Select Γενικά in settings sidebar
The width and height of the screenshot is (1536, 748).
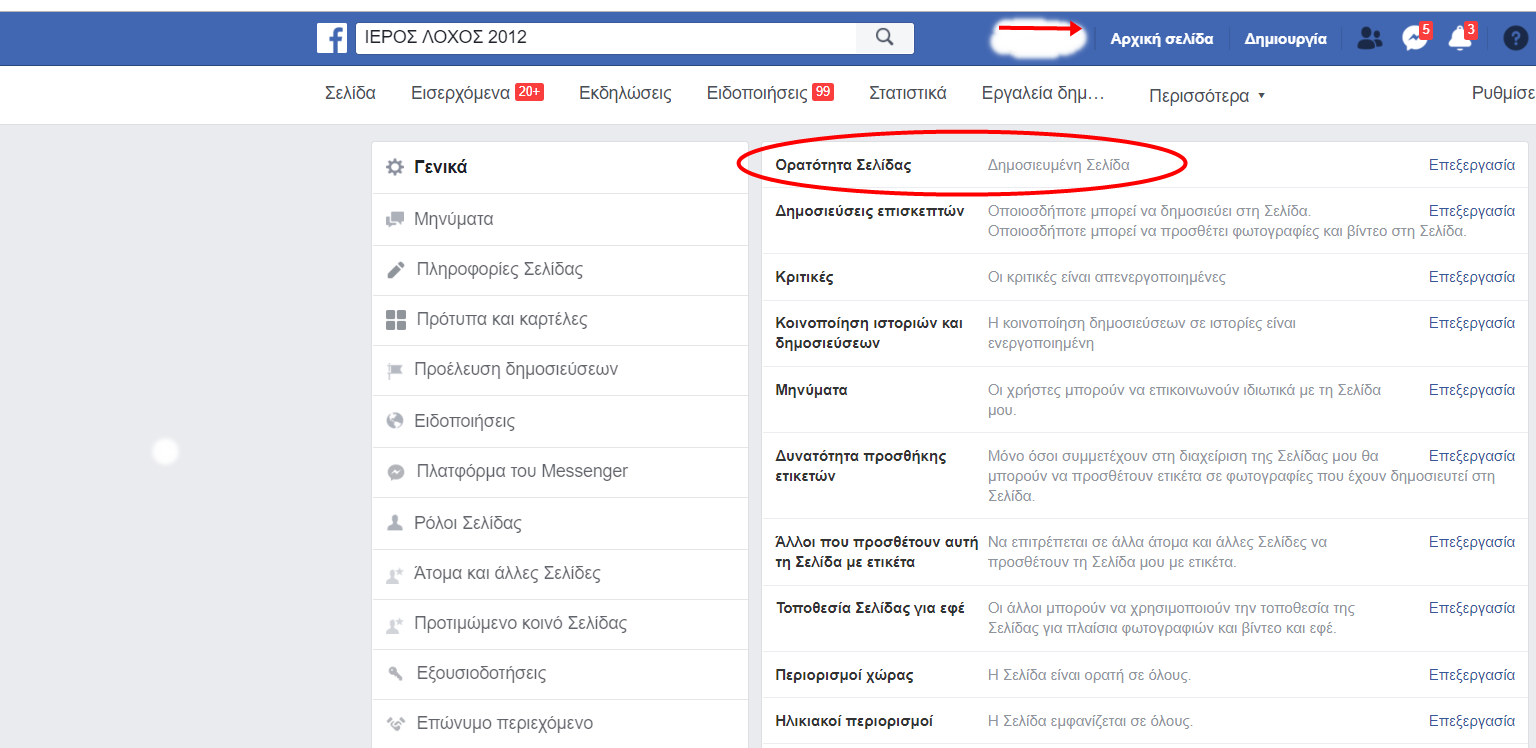(x=560, y=167)
